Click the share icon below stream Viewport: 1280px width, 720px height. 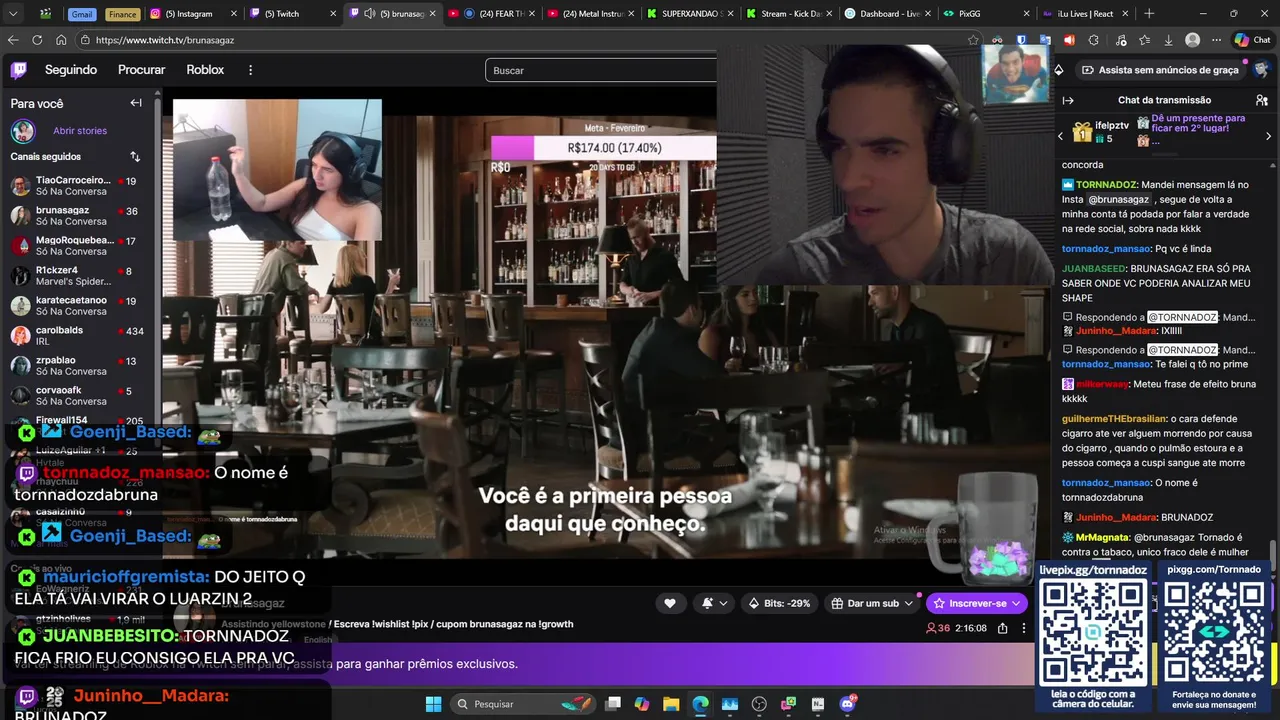click(1002, 628)
